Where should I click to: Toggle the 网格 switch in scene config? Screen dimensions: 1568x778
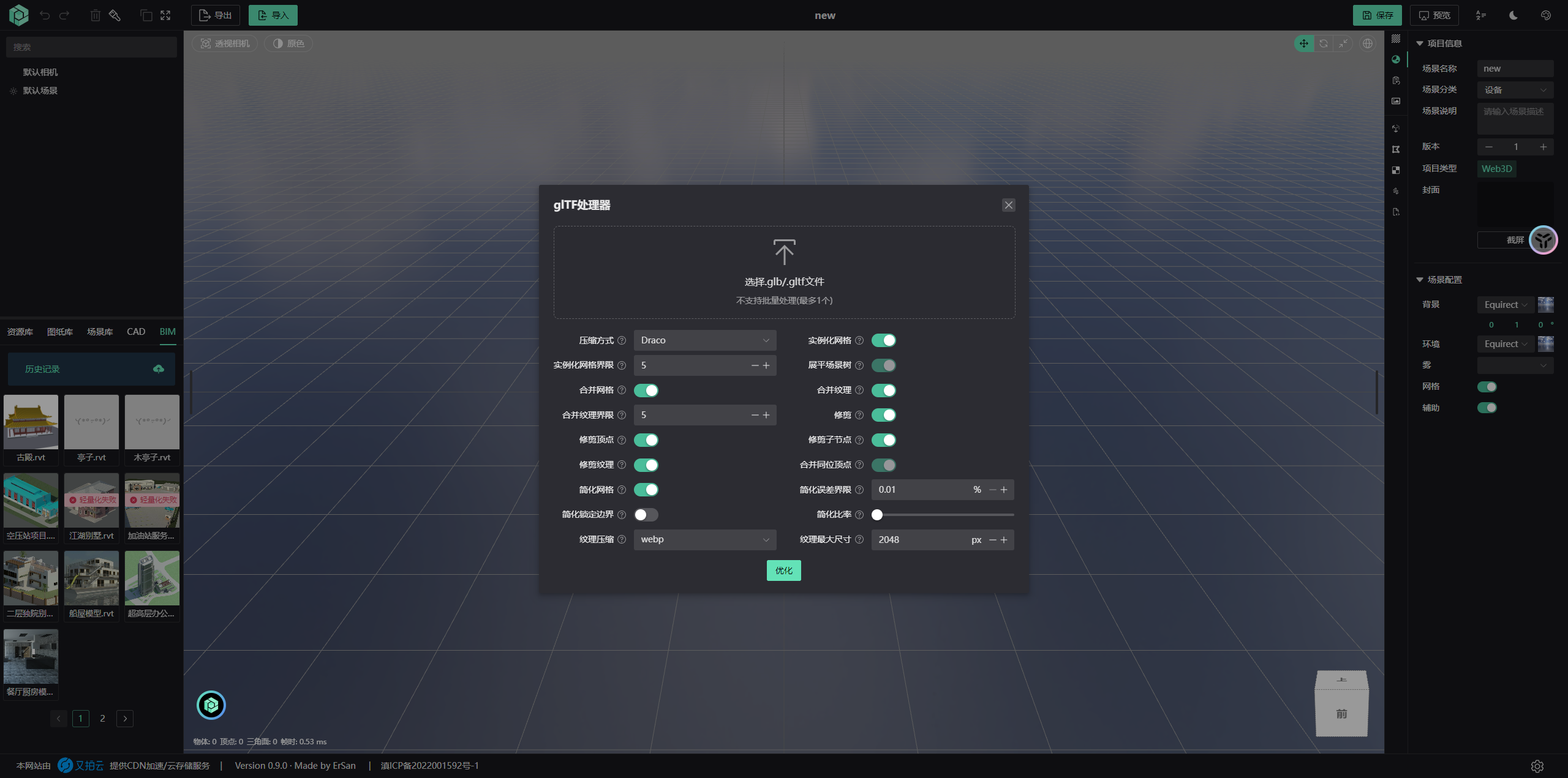coord(1487,387)
